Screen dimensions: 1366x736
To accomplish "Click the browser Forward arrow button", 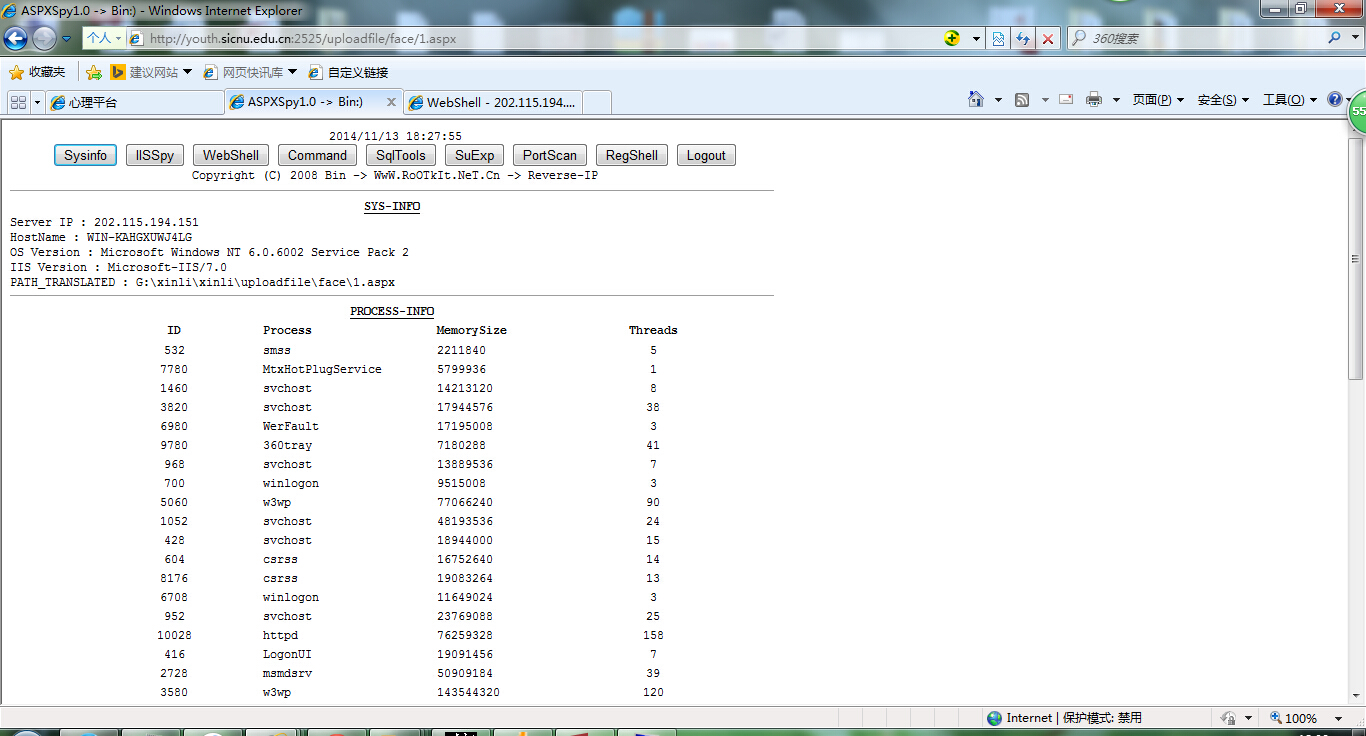I will [44, 38].
